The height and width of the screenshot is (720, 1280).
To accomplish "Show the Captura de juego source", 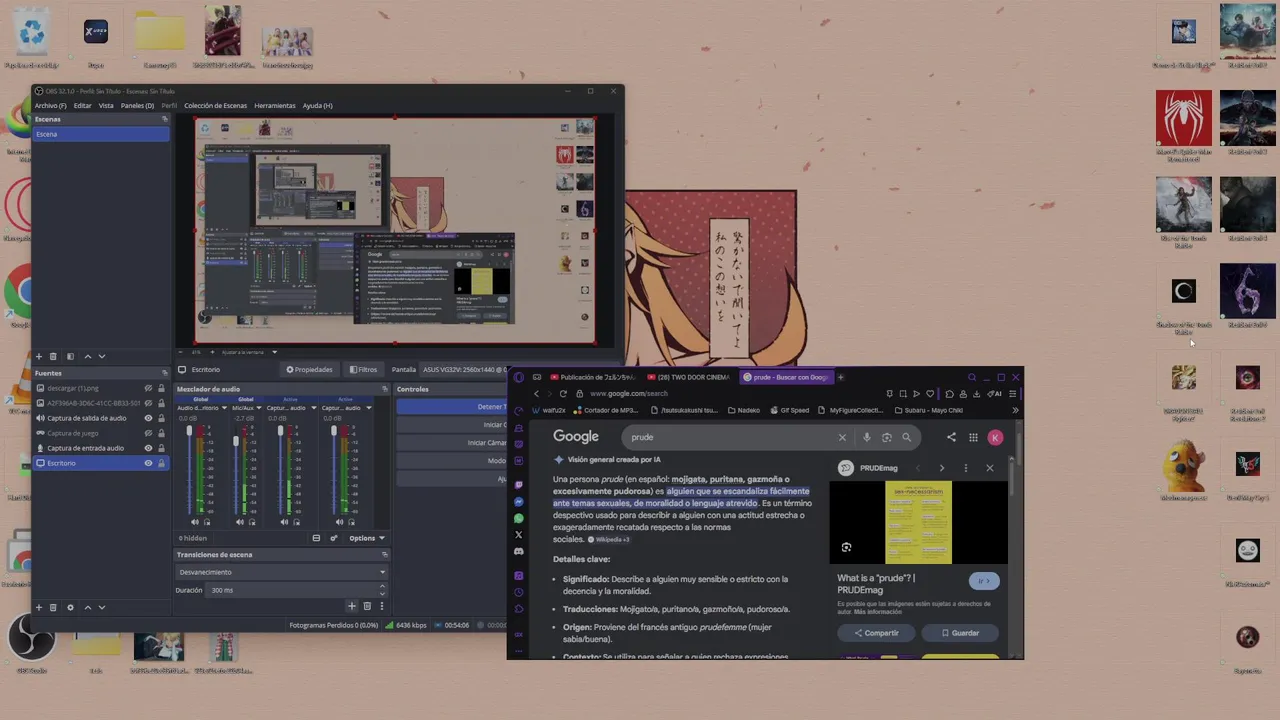I will point(148,433).
